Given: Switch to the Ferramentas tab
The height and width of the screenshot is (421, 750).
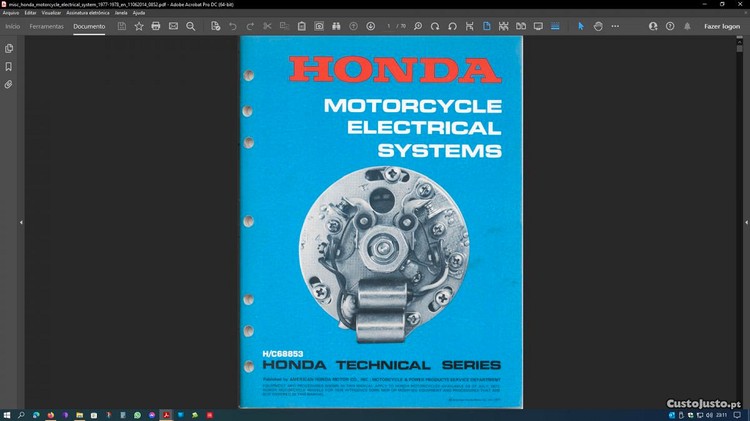Looking at the screenshot, I should [x=46, y=26].
